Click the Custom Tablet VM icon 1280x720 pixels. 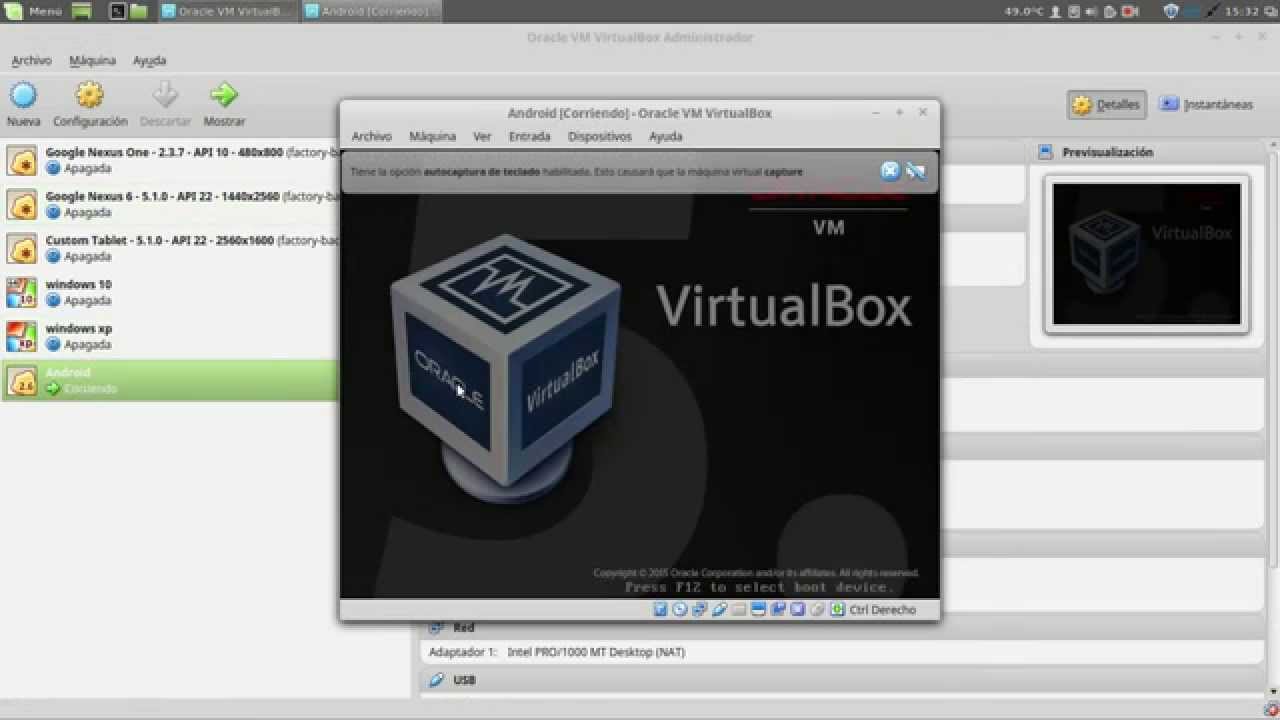[x=22, y=248]
